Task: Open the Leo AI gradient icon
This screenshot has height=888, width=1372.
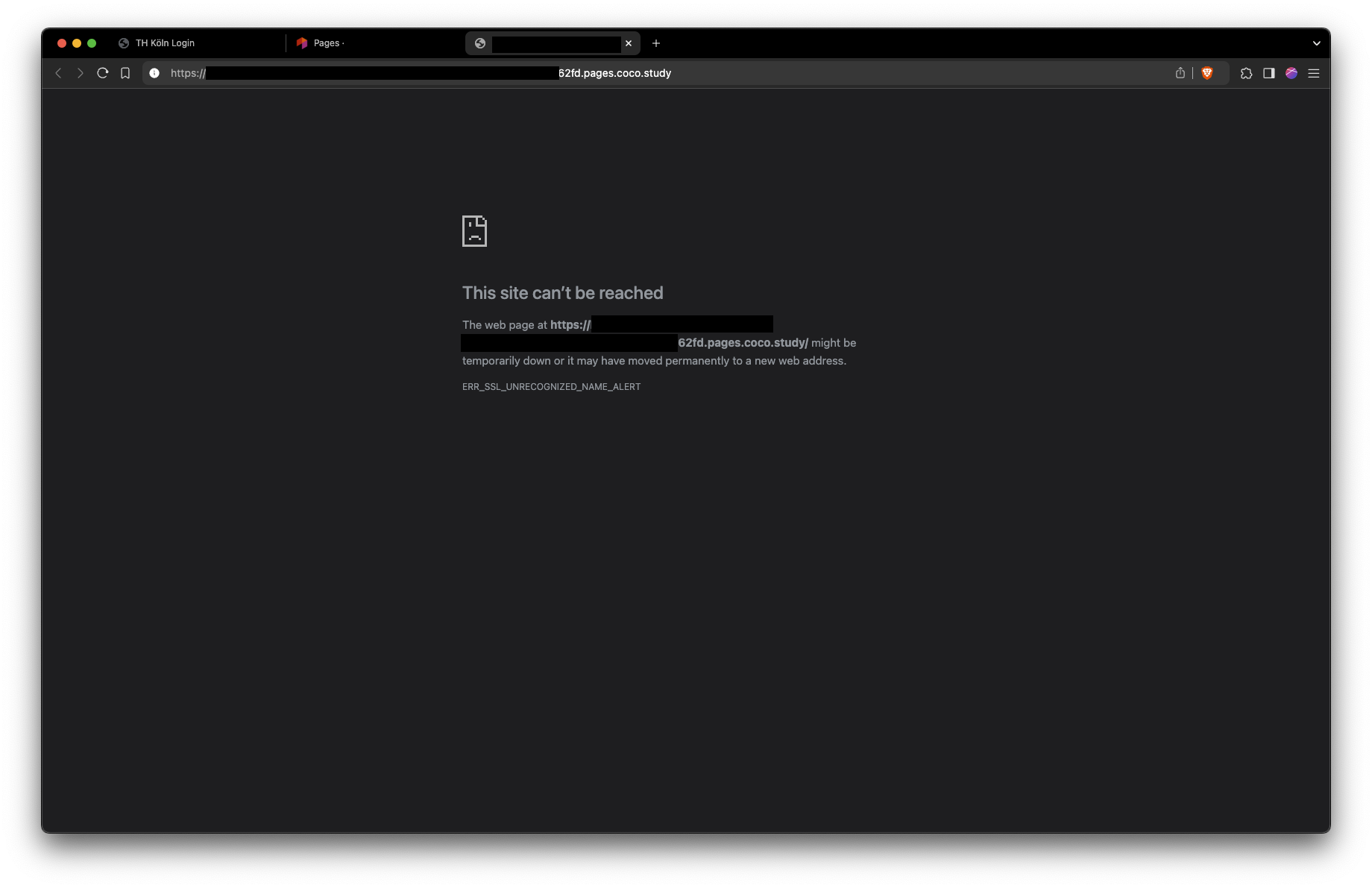Action: (x=1291, y=73)
